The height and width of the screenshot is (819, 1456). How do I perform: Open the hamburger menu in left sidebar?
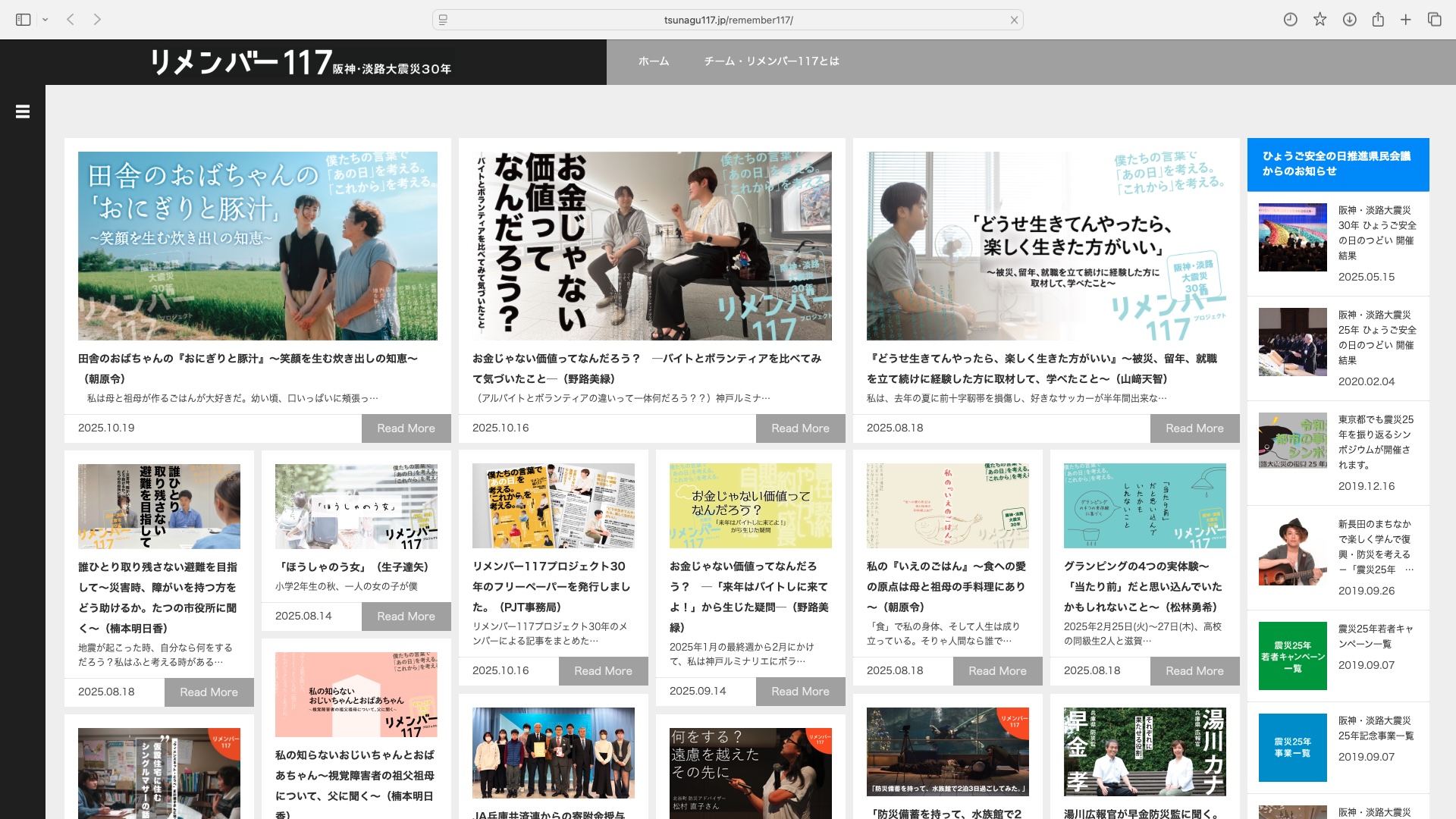pos(23,111)
